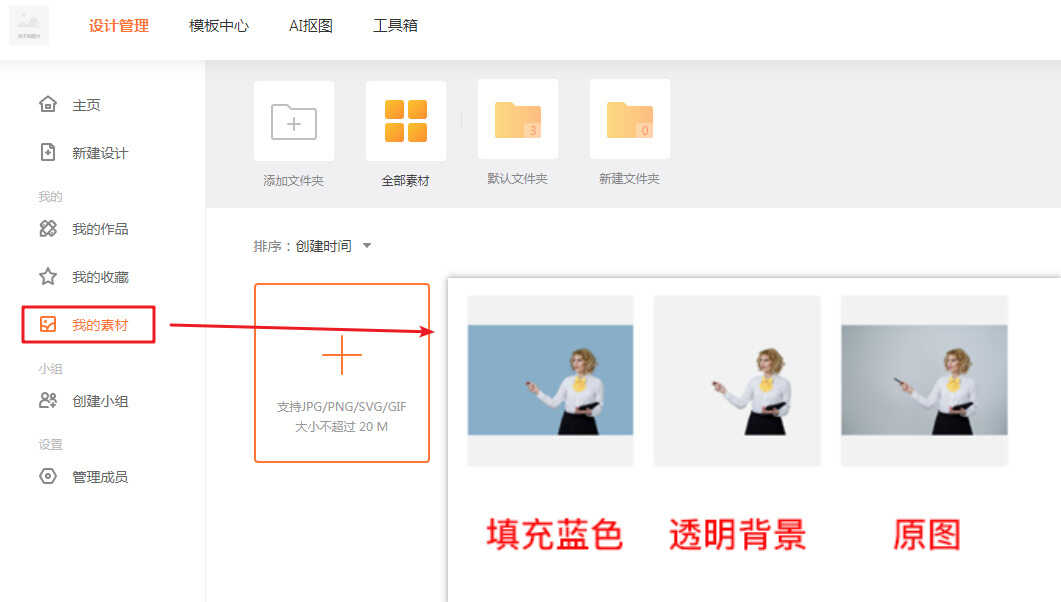The image size is (1061, 602).
Task: Open 我的作品 from the sidebar
Action: click(99, 229)
